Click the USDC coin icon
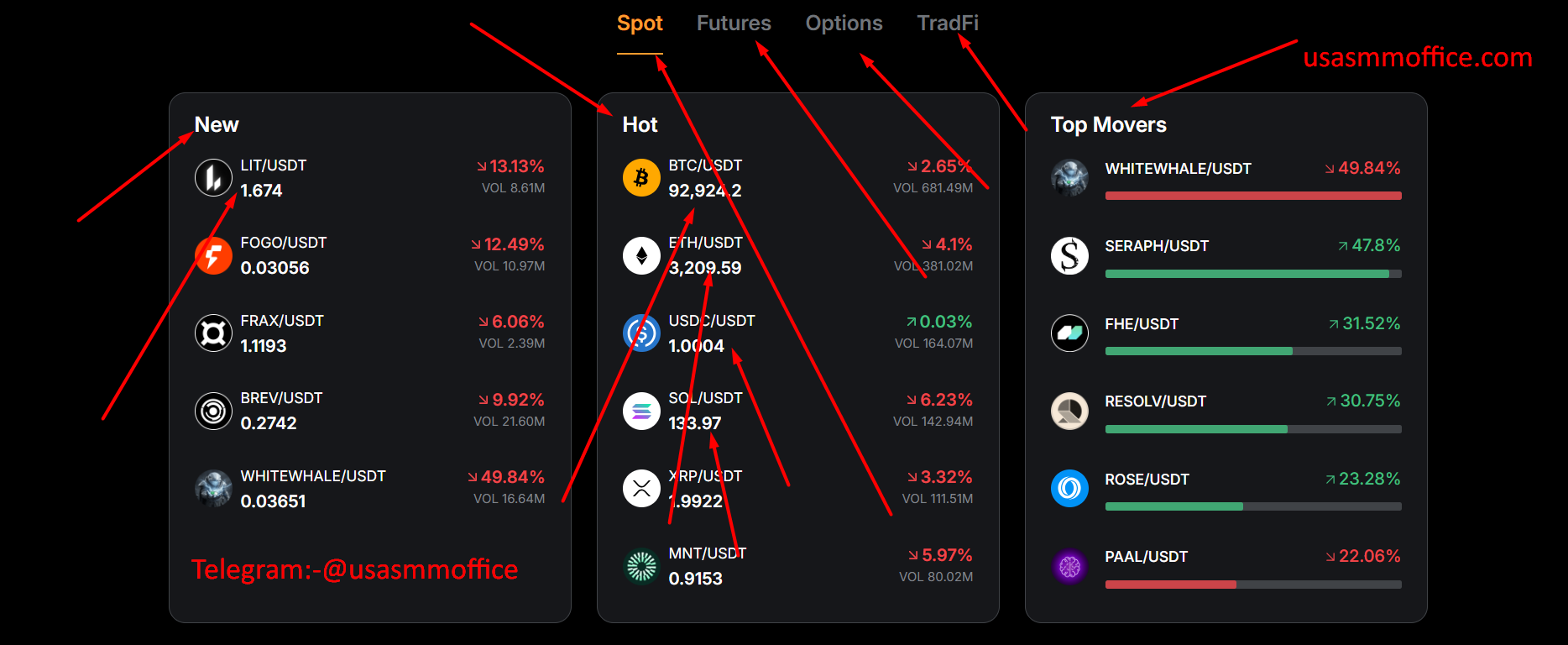 click(x=641, y=333)
